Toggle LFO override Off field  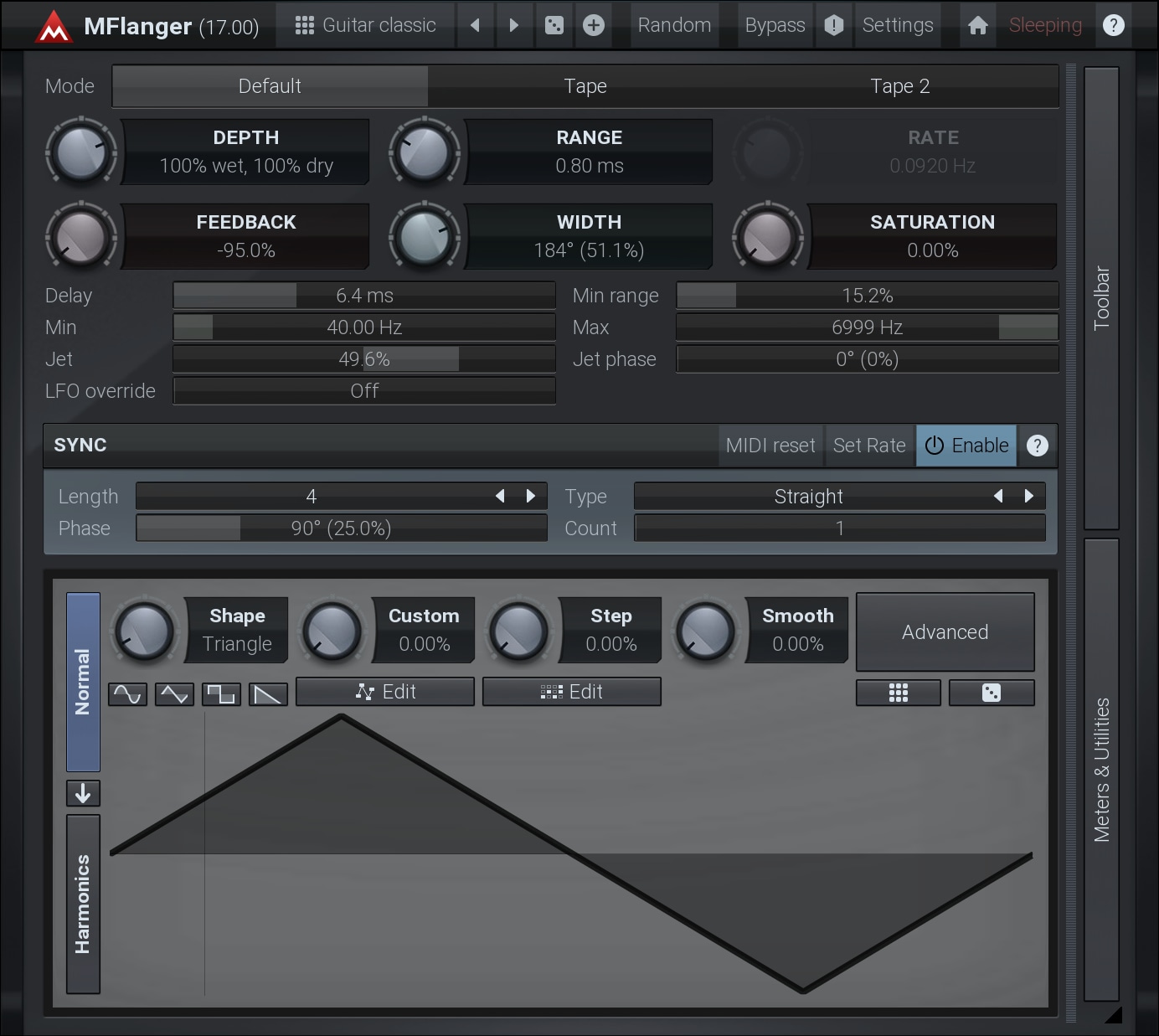[364, 391]
